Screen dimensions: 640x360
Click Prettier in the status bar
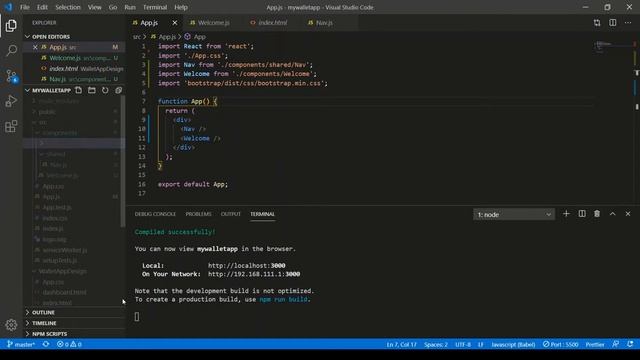[595, 344]
